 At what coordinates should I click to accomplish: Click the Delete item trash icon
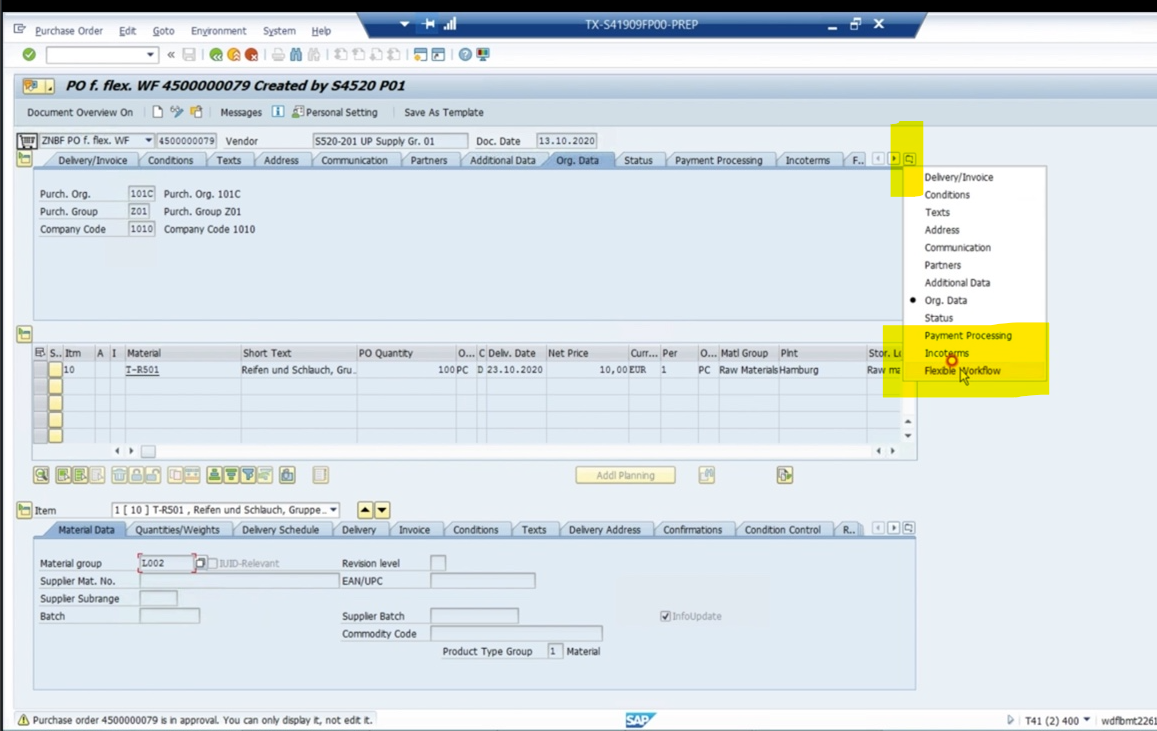(119, 475)
